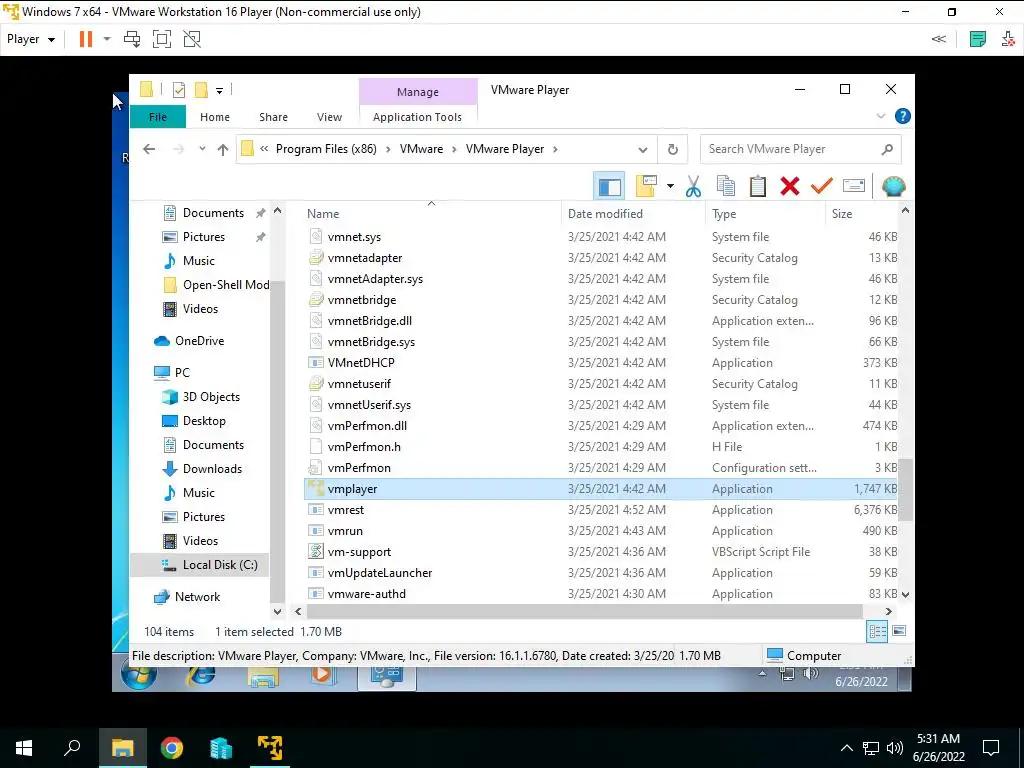Viewport: 1024px width, 768px height.
Task: Click the Windows 7 Start orb
Action: click(x=139, y=675)
